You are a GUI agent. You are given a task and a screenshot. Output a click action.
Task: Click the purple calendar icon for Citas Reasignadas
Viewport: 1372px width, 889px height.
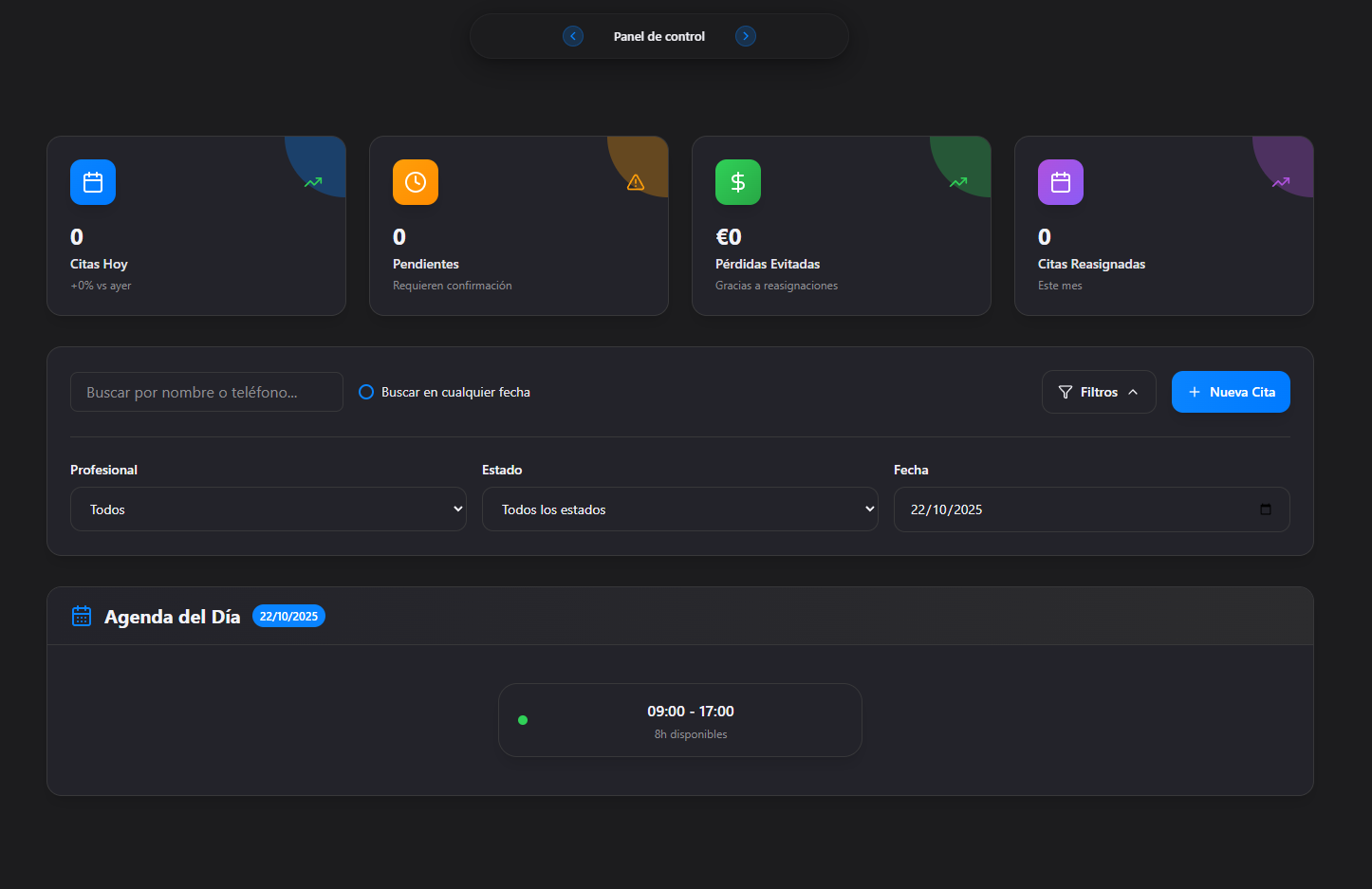coord(1061,182)
